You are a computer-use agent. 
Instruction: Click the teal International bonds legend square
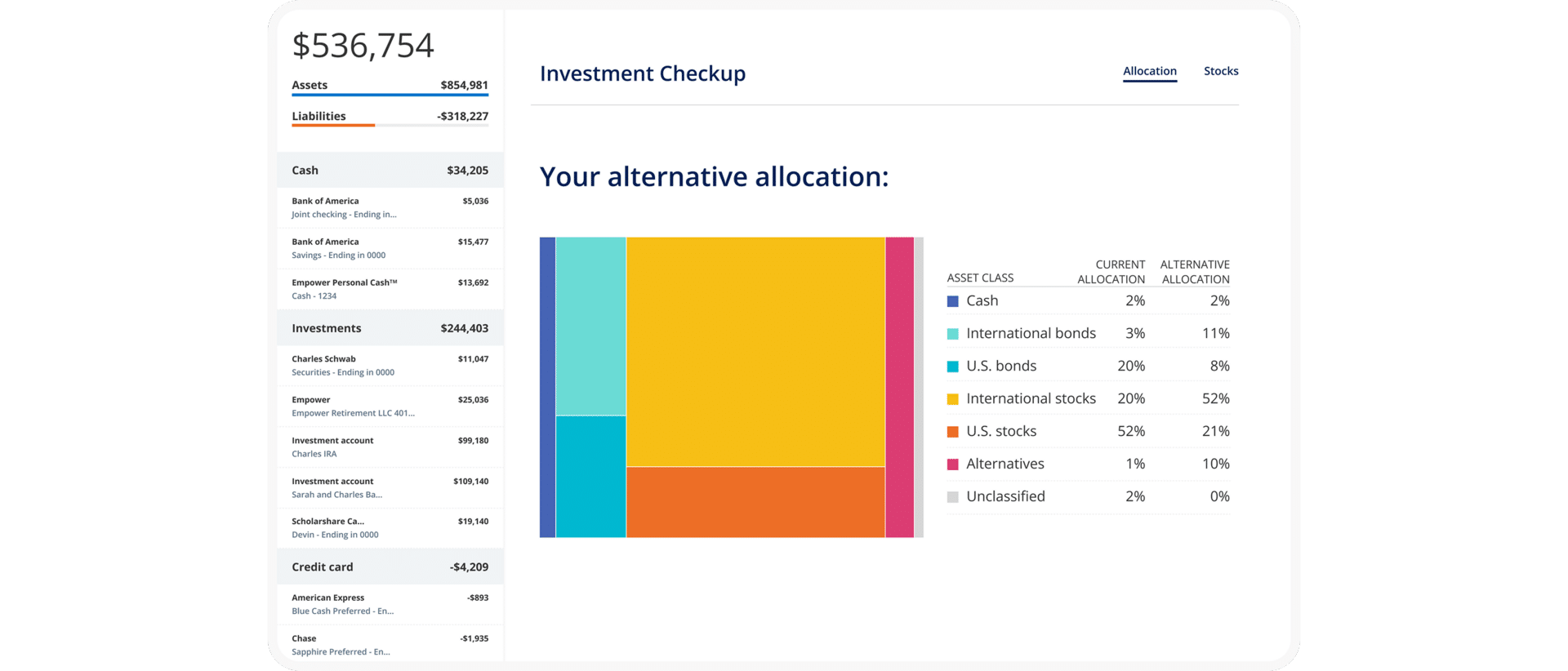(x=951, y=333)
